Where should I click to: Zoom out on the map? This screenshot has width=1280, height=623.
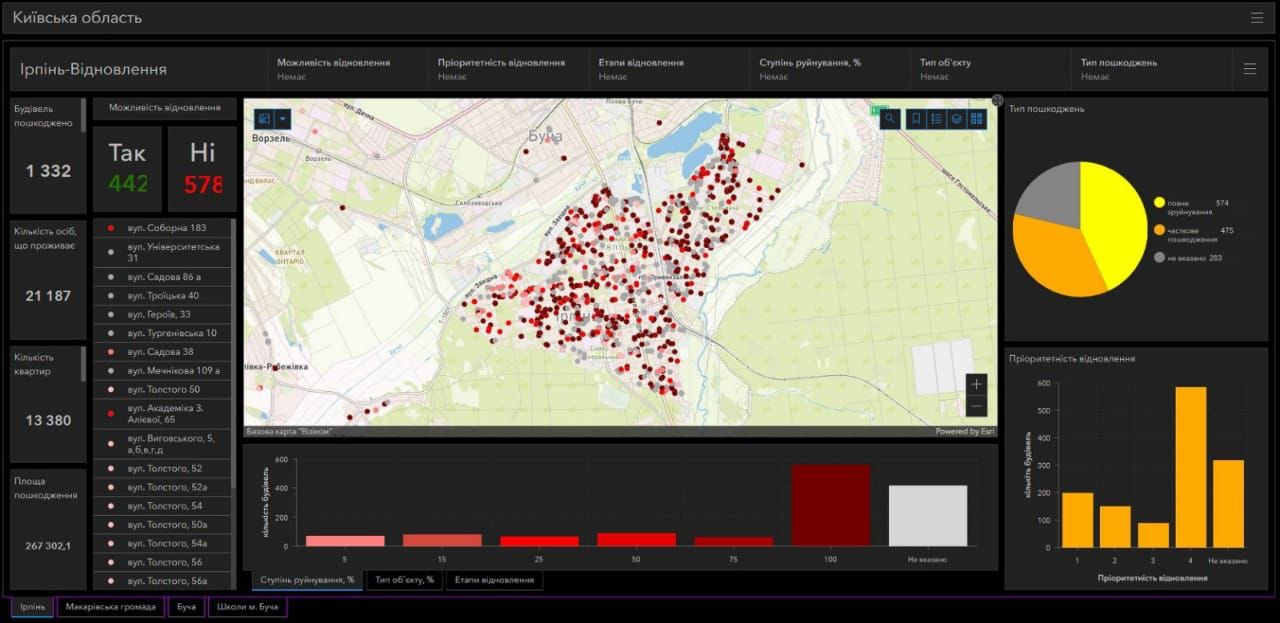click(x=976, y=406)
